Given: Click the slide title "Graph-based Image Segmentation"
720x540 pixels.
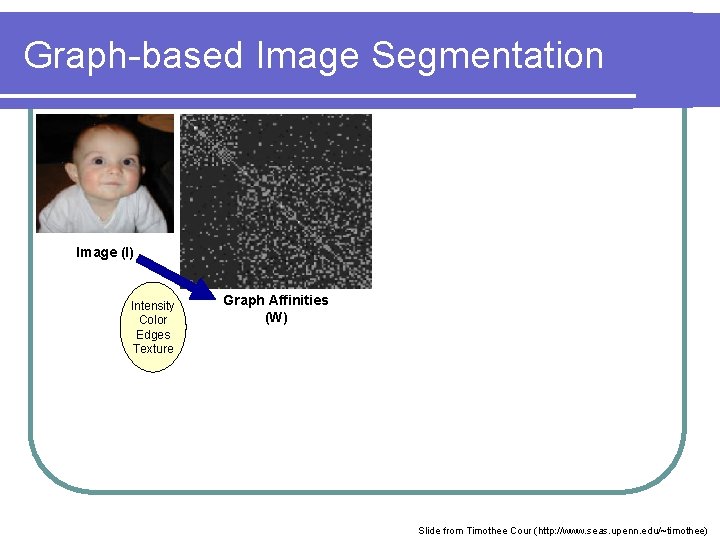Looking at the screenshot, I should [313, 56].
